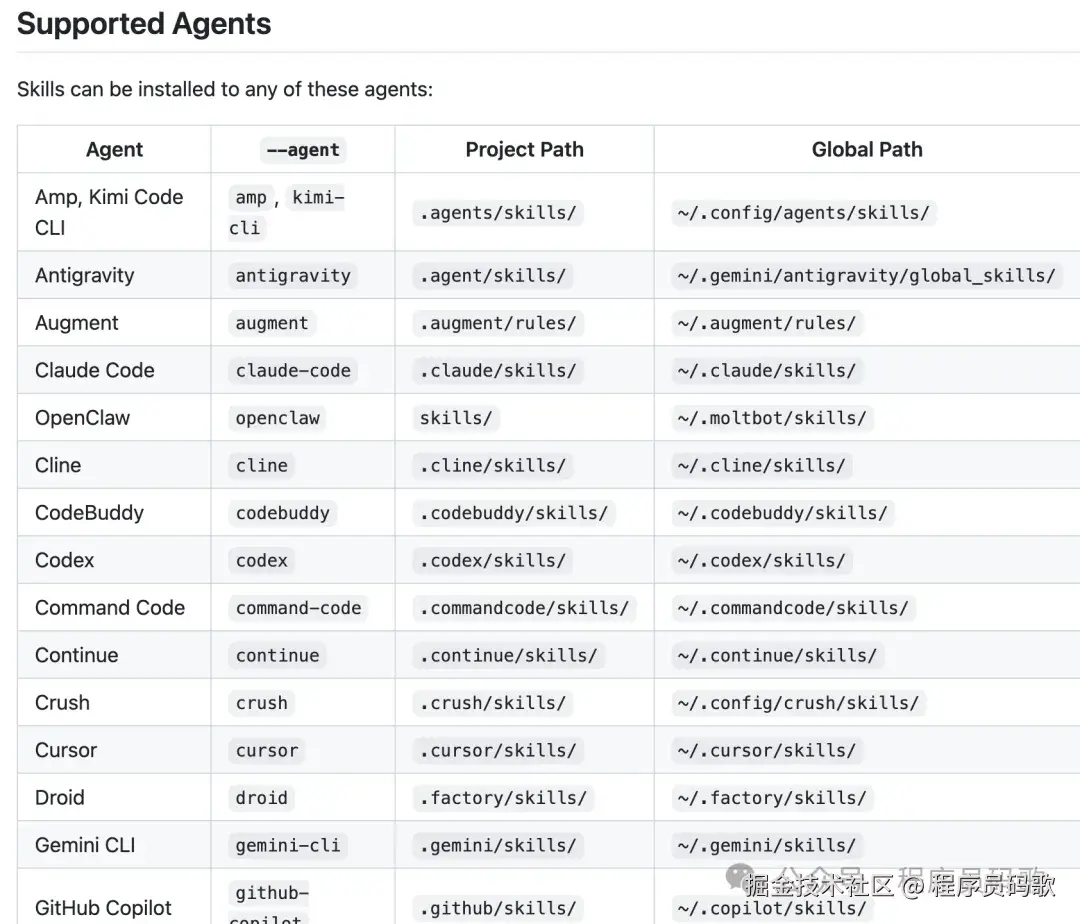1080x924 pixels.
Task: Click the antigravity code tag in --agent column
Action: (293, 275)
